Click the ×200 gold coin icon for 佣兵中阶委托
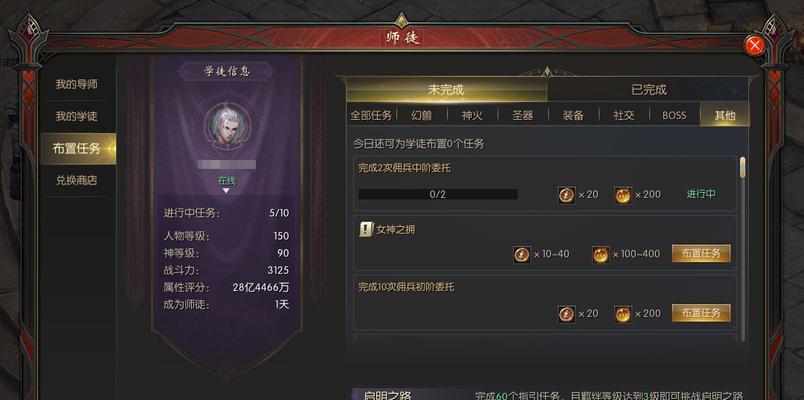This screenshot has width=804, height=400. pyautogui.click(x=623, y=195)
